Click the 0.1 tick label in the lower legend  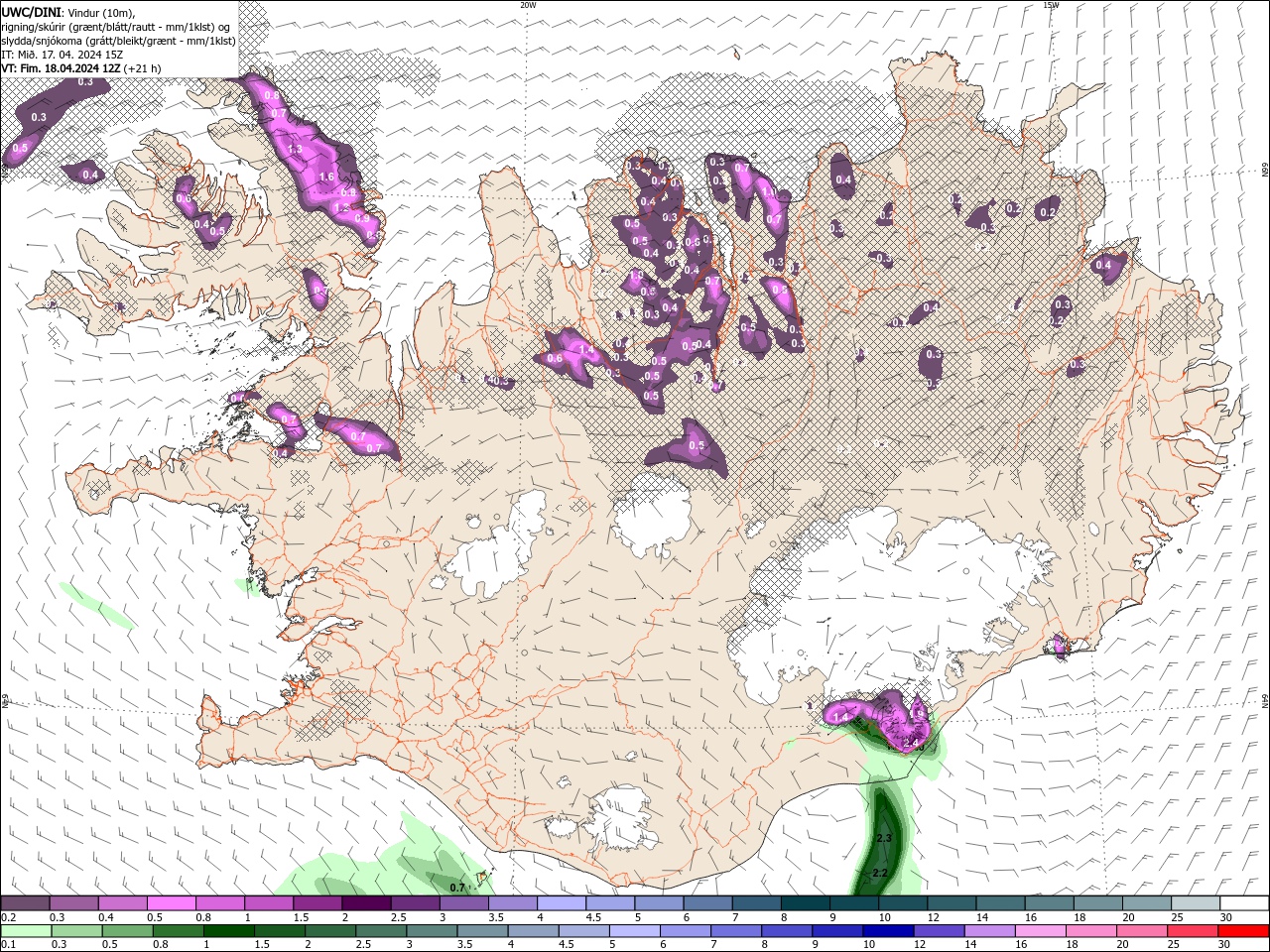[7, 945]
